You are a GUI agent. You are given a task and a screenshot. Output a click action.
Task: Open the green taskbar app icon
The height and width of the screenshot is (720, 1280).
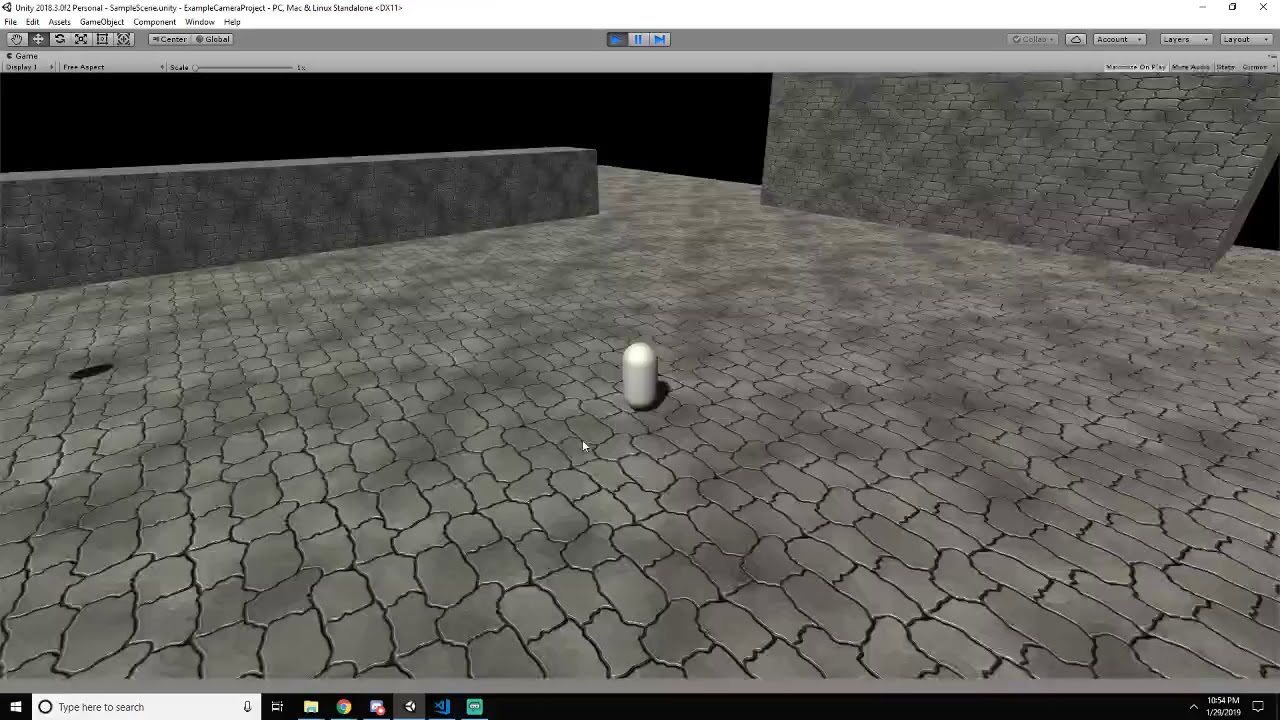[x=475, y=707]
